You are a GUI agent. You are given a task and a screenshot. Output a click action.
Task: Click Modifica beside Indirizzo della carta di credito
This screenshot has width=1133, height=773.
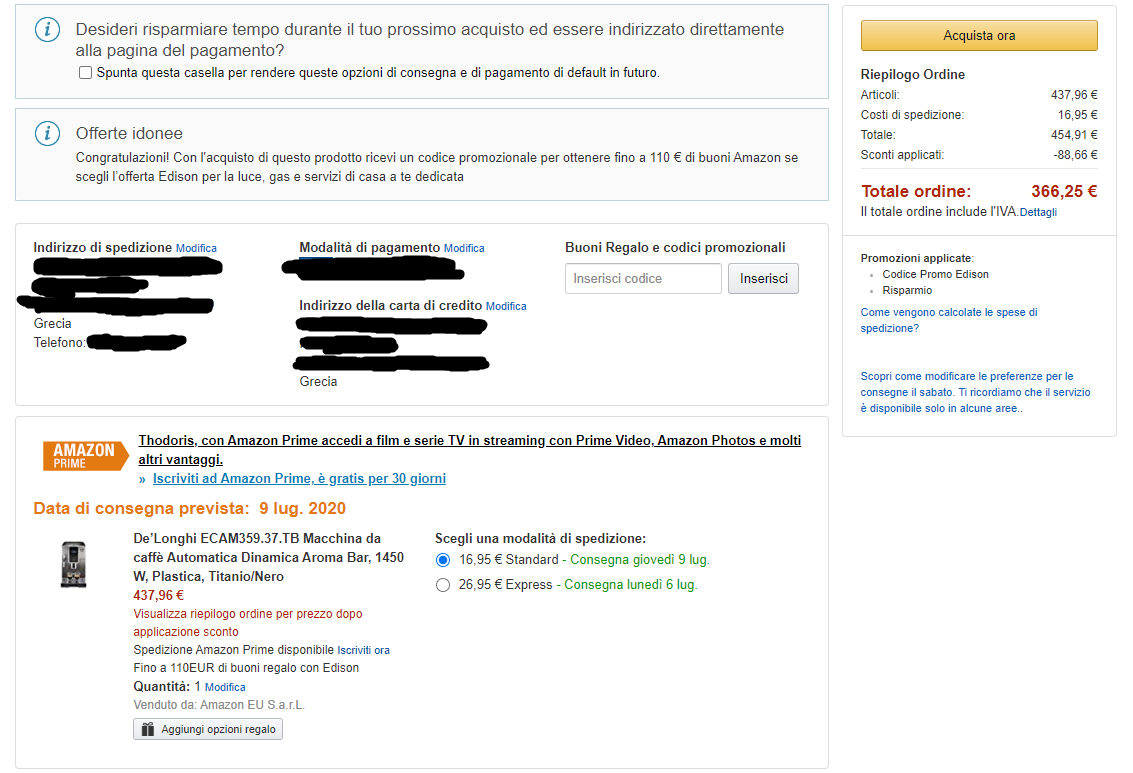(506, 306)
